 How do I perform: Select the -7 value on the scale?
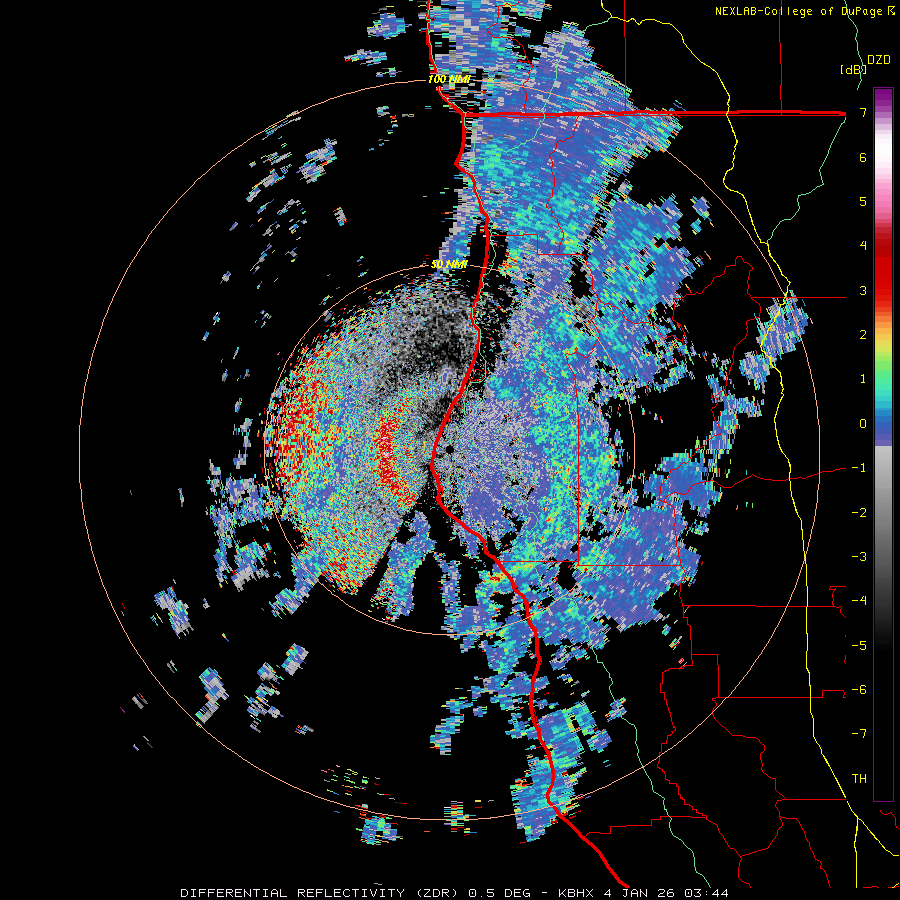pos(859,734)
